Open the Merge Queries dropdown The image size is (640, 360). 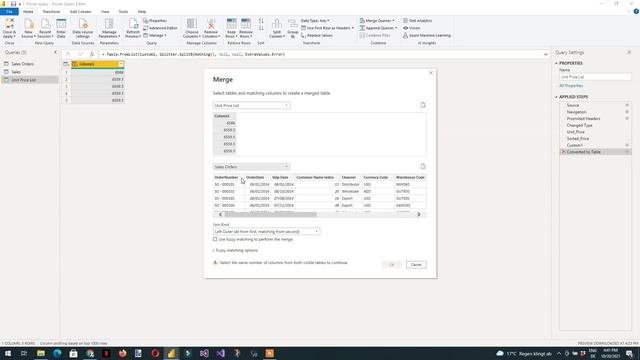point(377,20)
